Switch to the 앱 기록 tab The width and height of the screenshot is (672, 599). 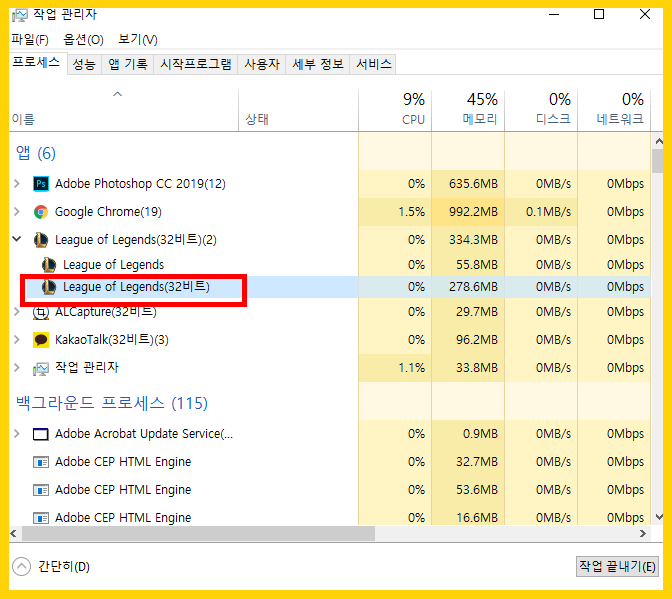[x=128, y=64]
